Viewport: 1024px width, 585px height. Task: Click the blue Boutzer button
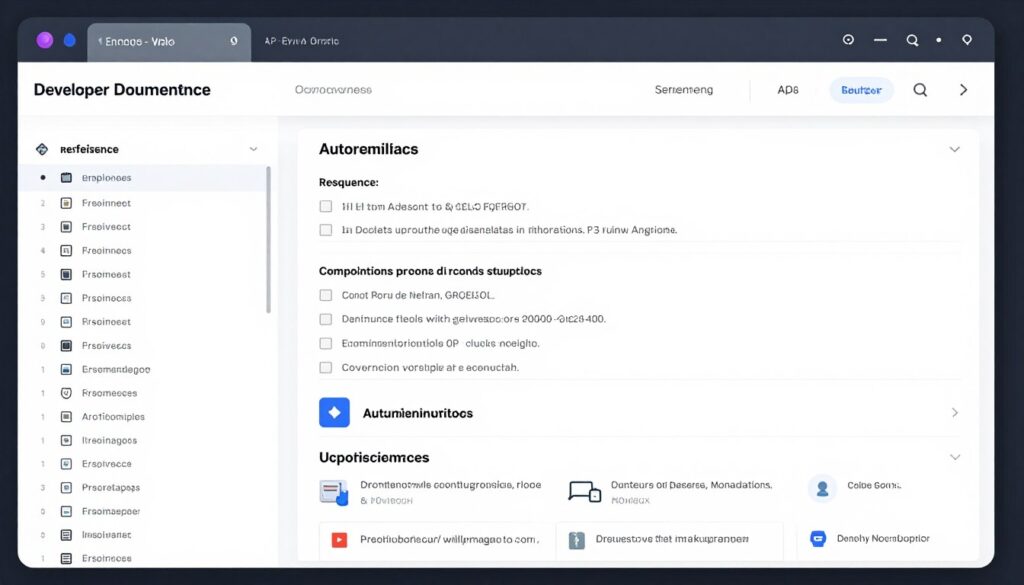pyautogui.click(x=861, y=89)
